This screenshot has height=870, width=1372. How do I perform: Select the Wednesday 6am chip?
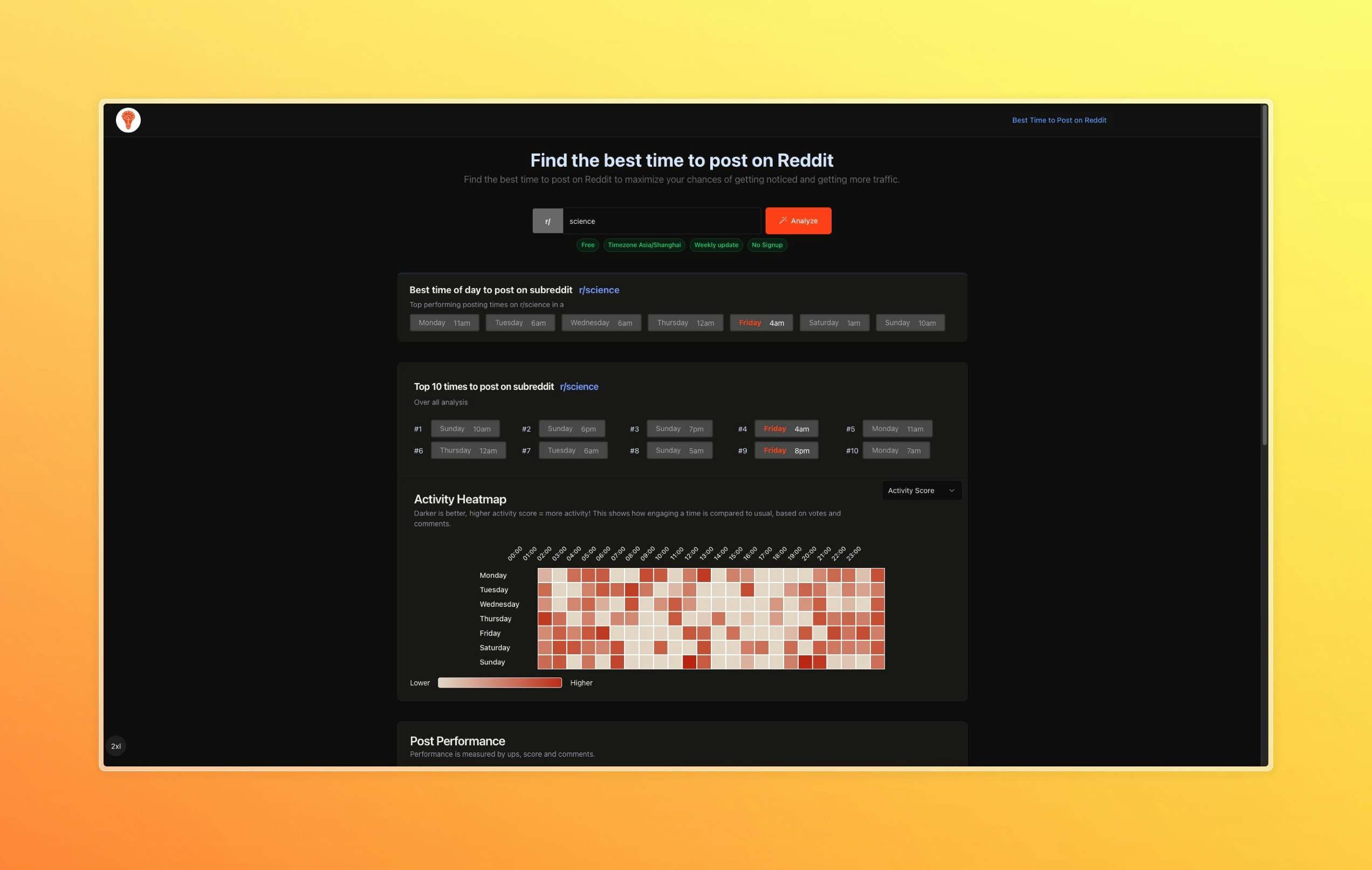(601, 323)
